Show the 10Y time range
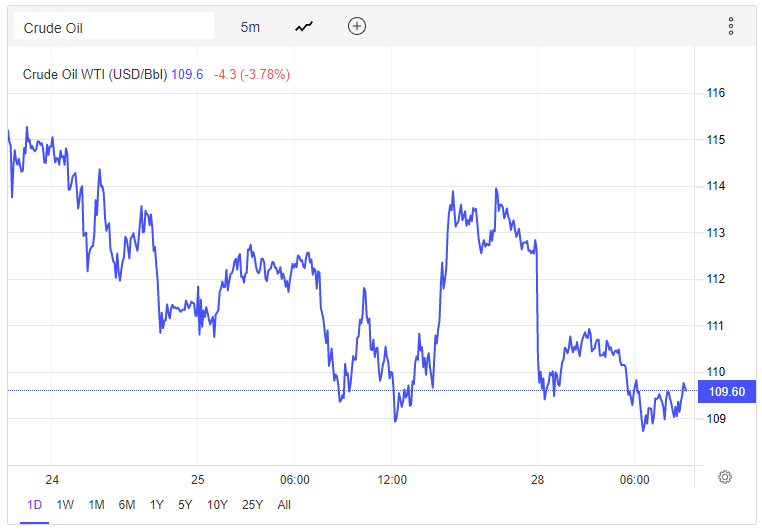762x530 pixels. tap(217, 505)
